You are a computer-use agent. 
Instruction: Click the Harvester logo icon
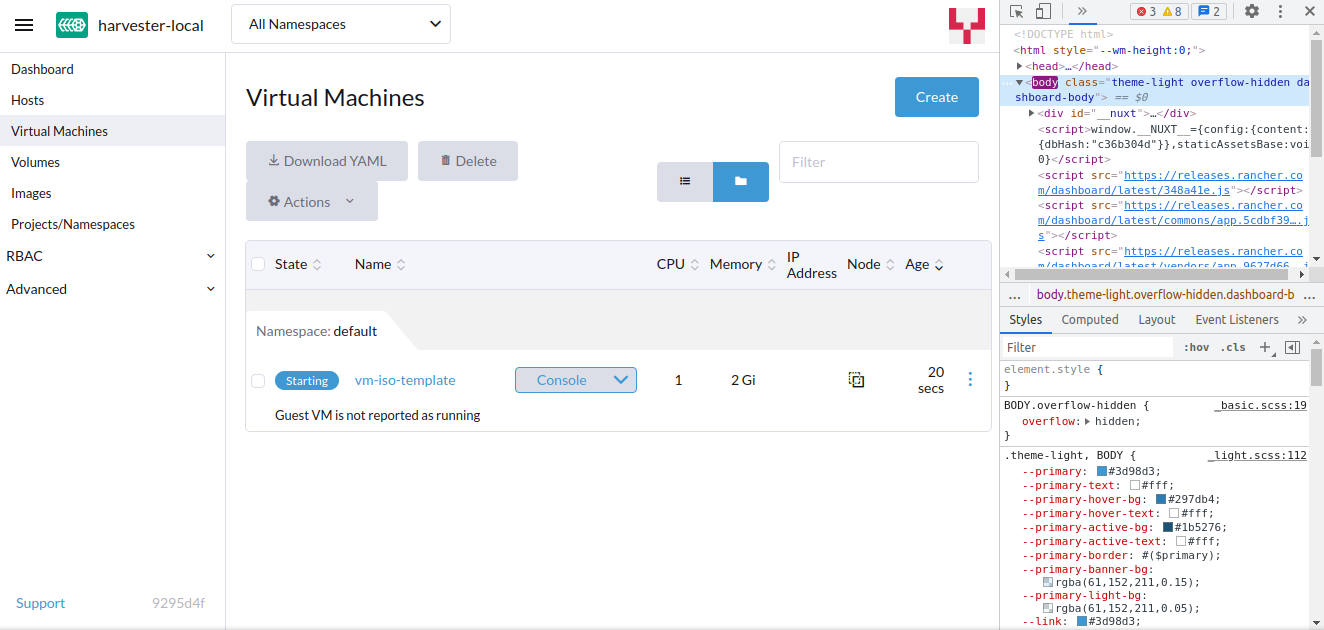71,25
